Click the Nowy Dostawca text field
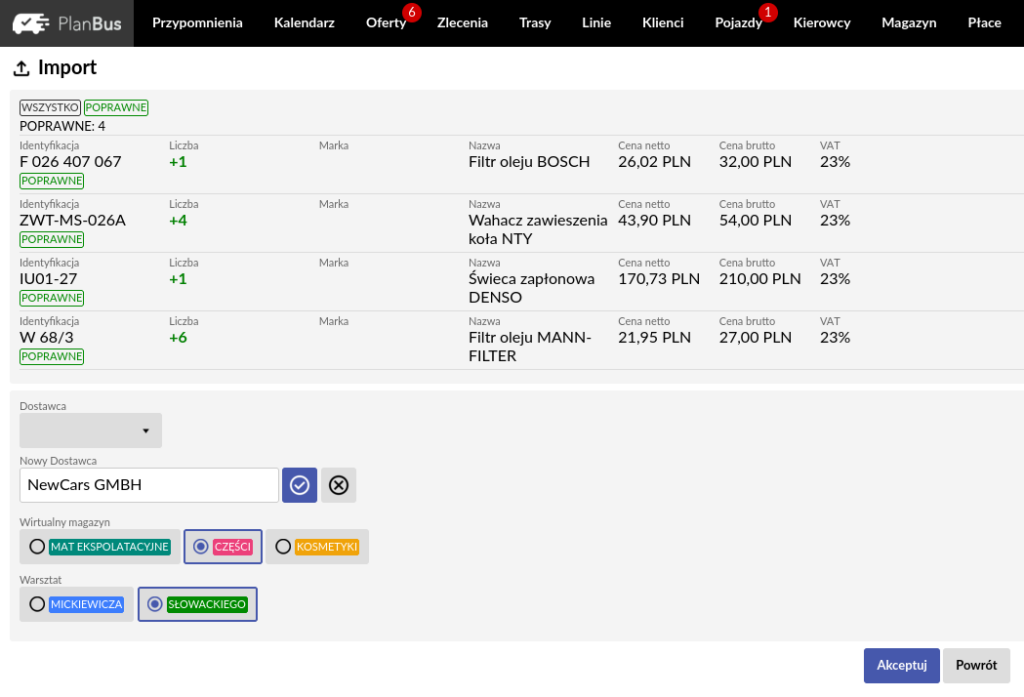1024x697 pixels. pyautogui.click(x=149, y=485)
